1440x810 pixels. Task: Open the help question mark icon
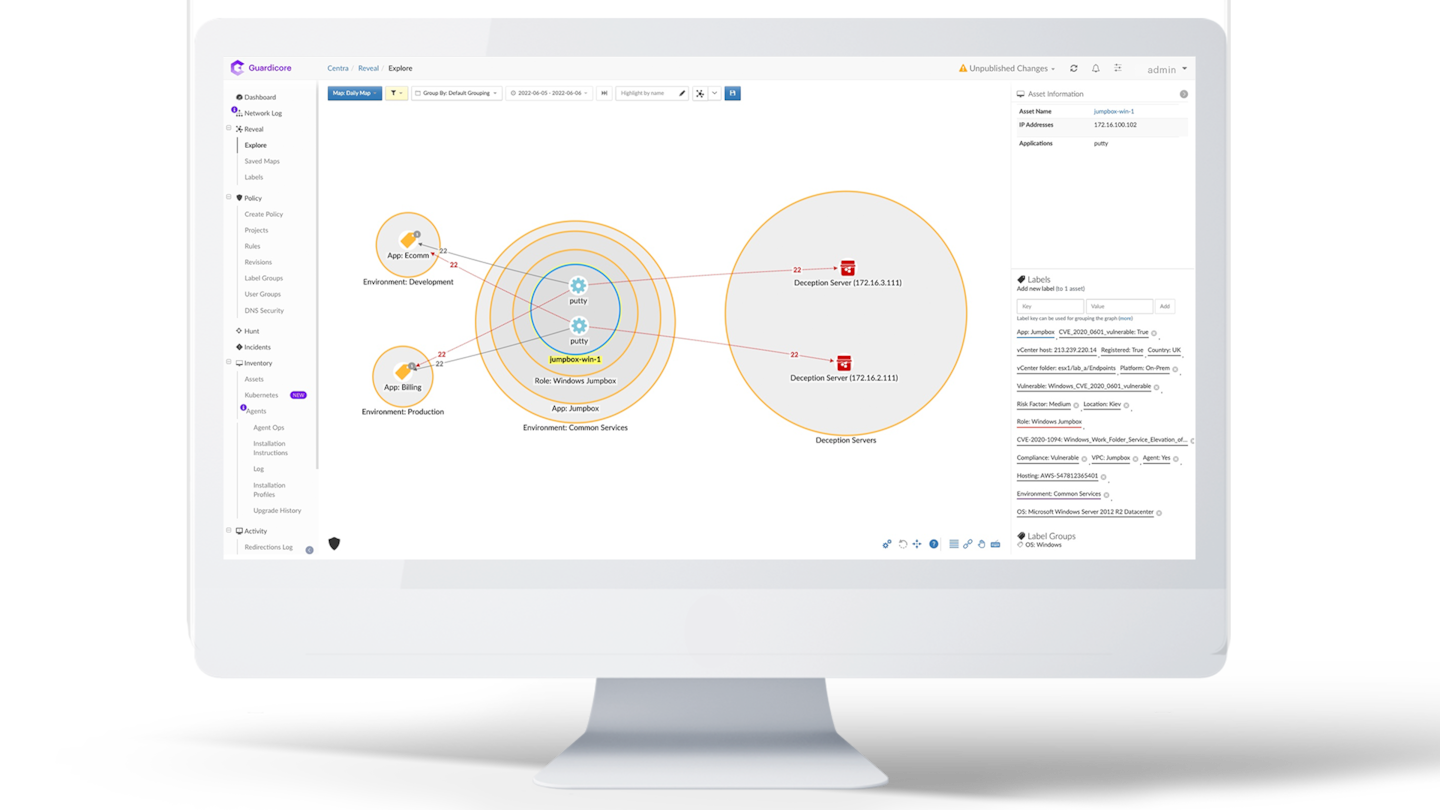coord(934,544)
